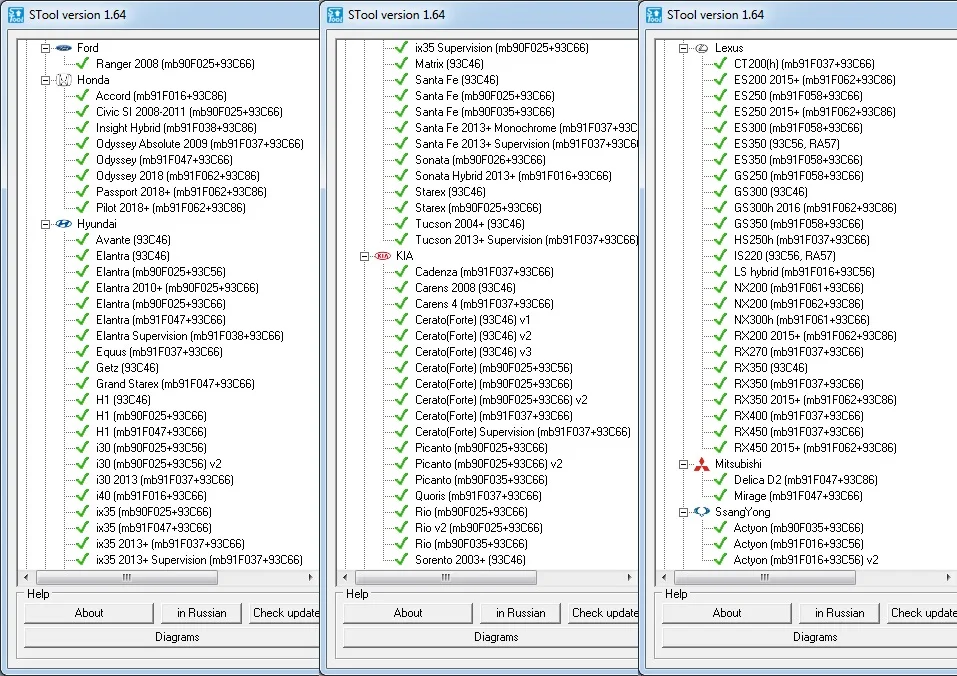Click green checkmark beside HS250h

point(721,239)
